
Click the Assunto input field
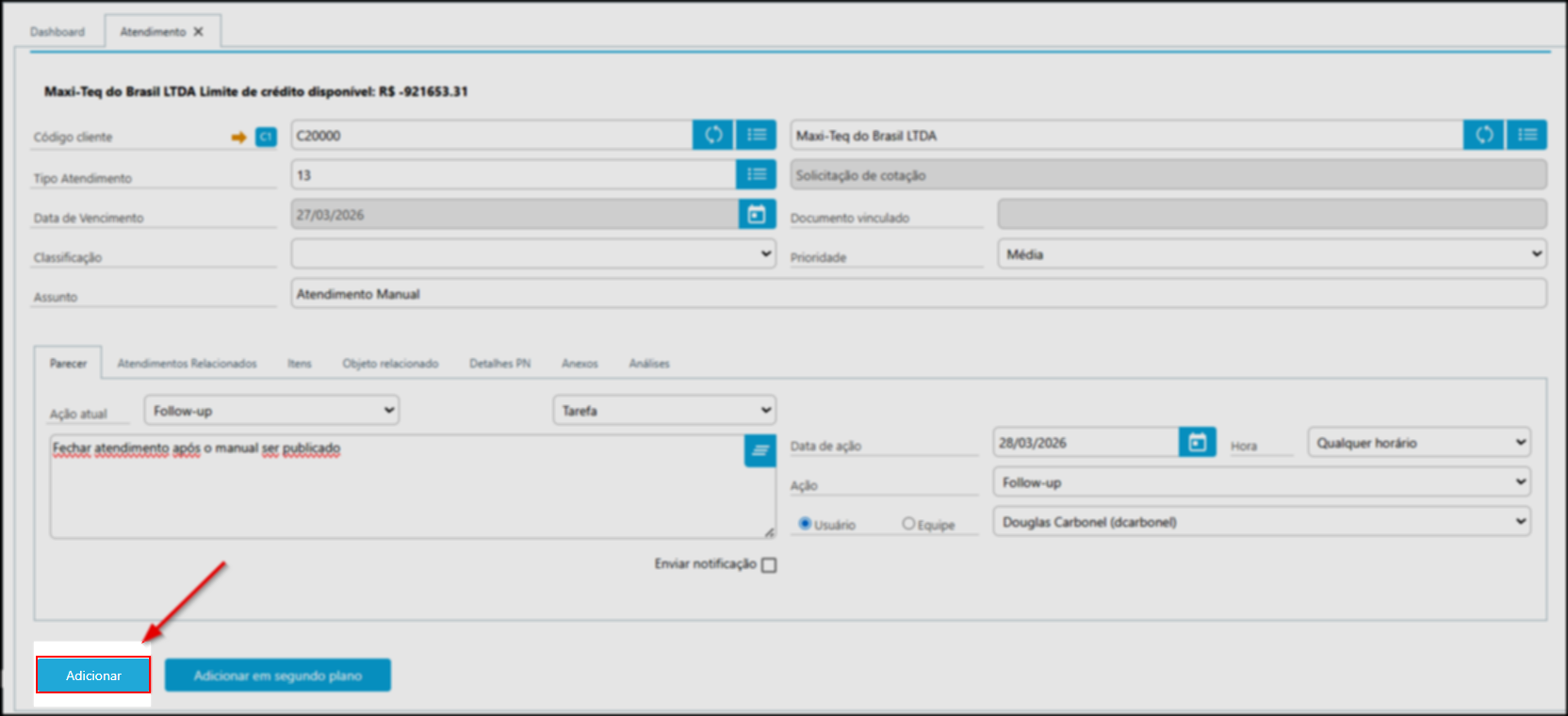pos(918,294)
